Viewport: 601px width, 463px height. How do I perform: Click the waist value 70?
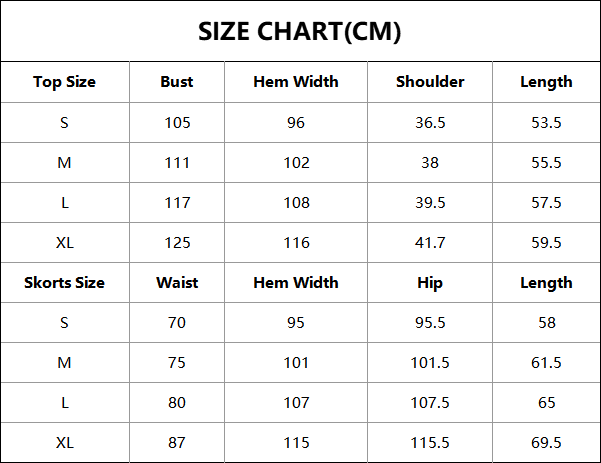coord(177,323)
